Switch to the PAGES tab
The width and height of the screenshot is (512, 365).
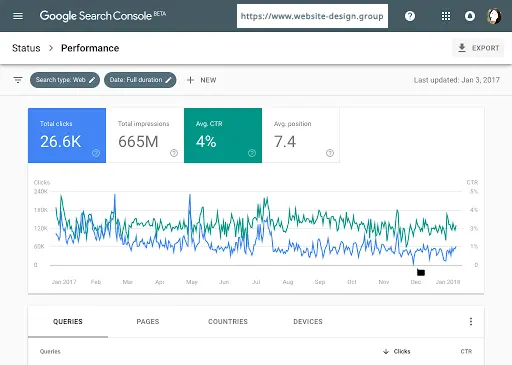pos(148,322)
